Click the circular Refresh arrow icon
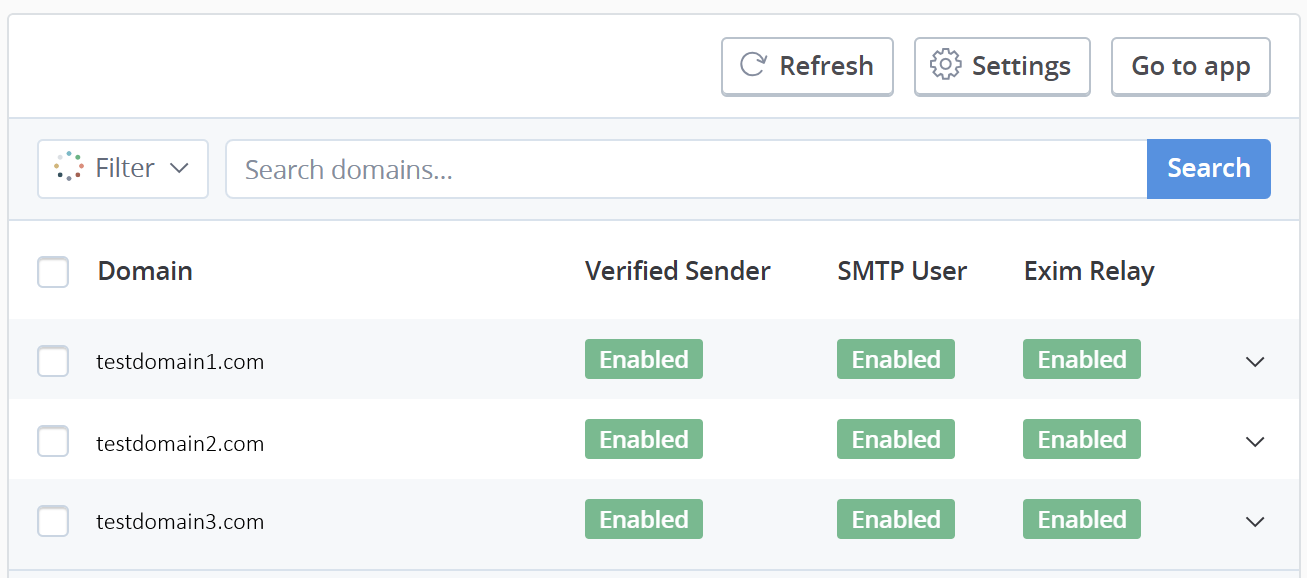Screen dimensions: 1307x578 coord(752,66)
